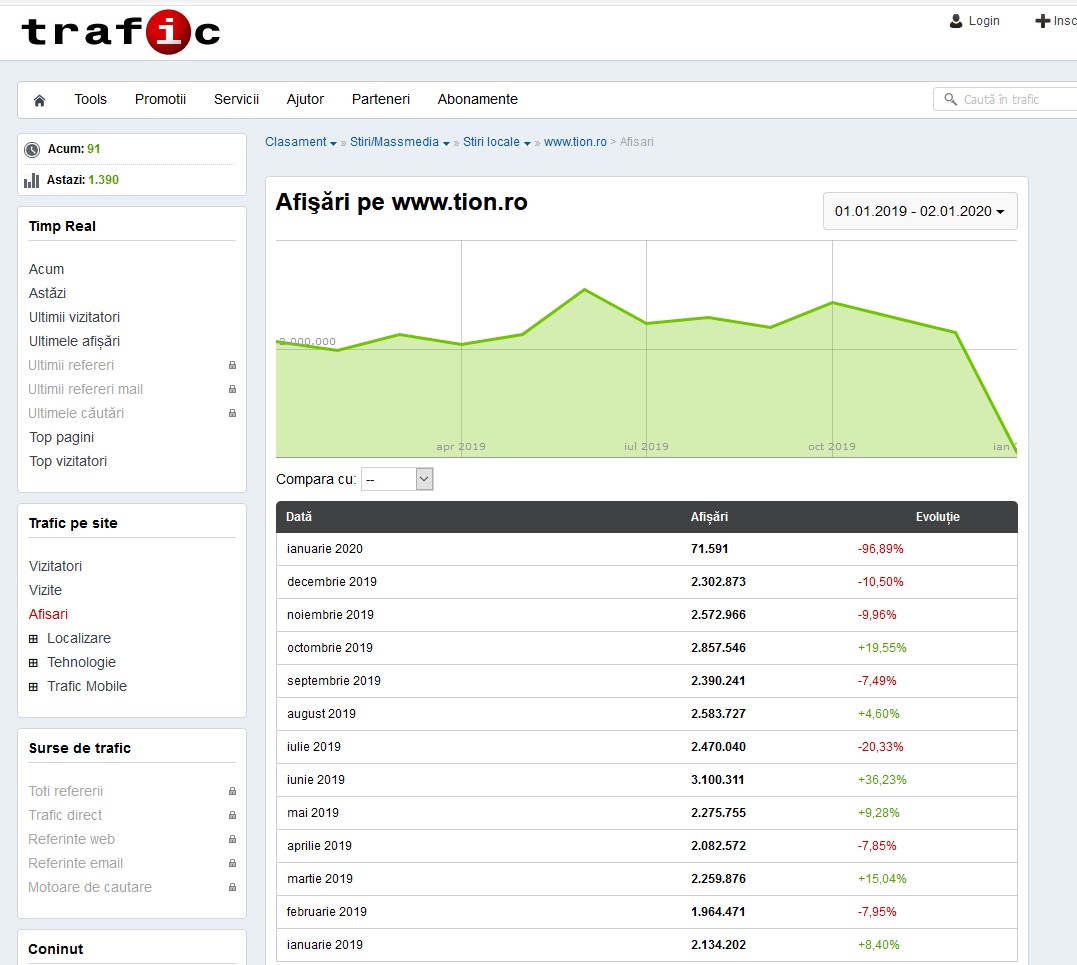Click the bar chart icon beside Astazi

(x=32, y=181)
